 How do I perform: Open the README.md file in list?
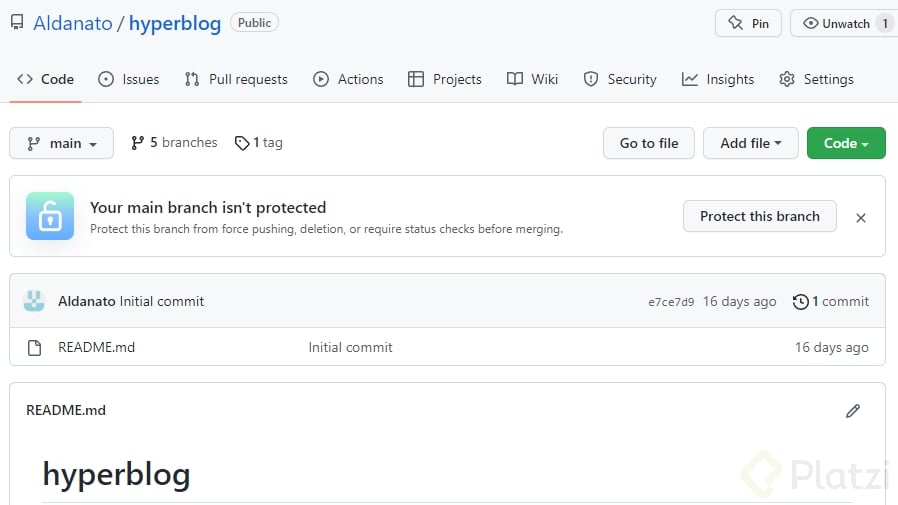(96, 347)
